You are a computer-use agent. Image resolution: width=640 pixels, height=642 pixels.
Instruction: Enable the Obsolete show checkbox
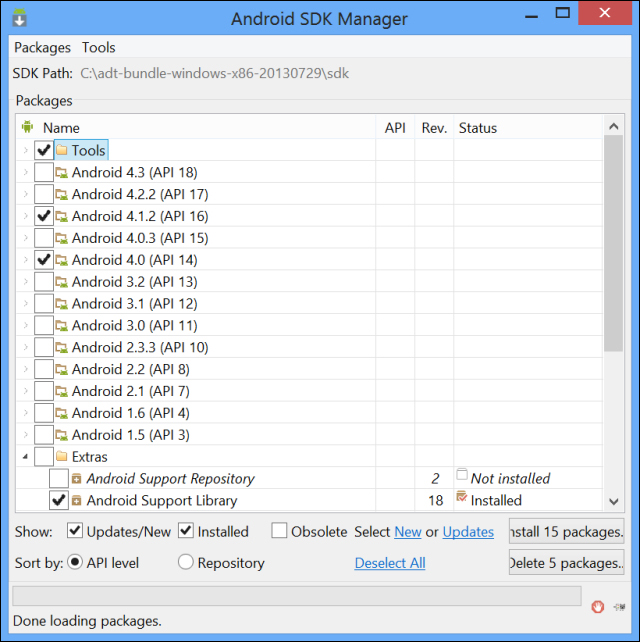click(279, 531)
